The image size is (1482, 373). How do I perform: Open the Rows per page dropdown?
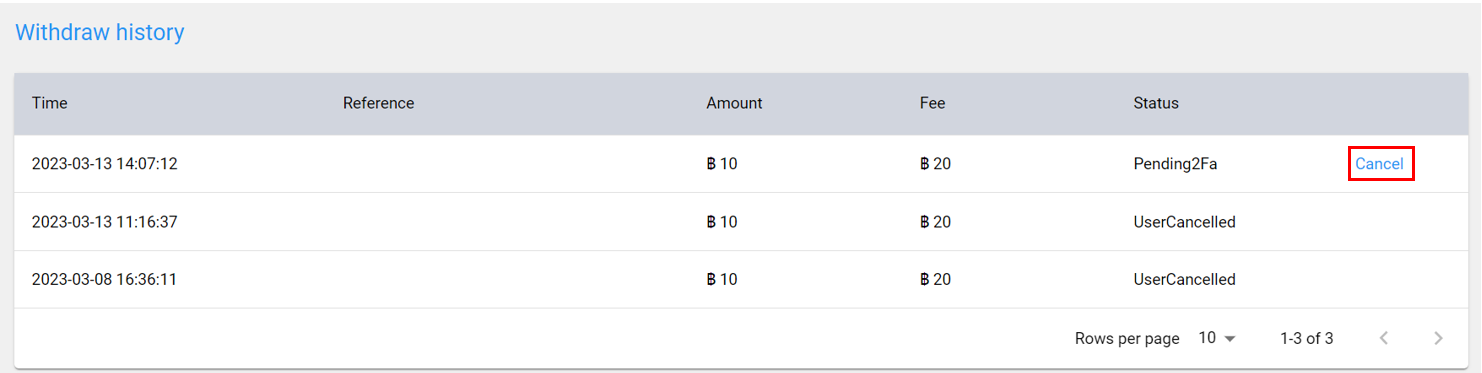click(x=1217, y=338)
